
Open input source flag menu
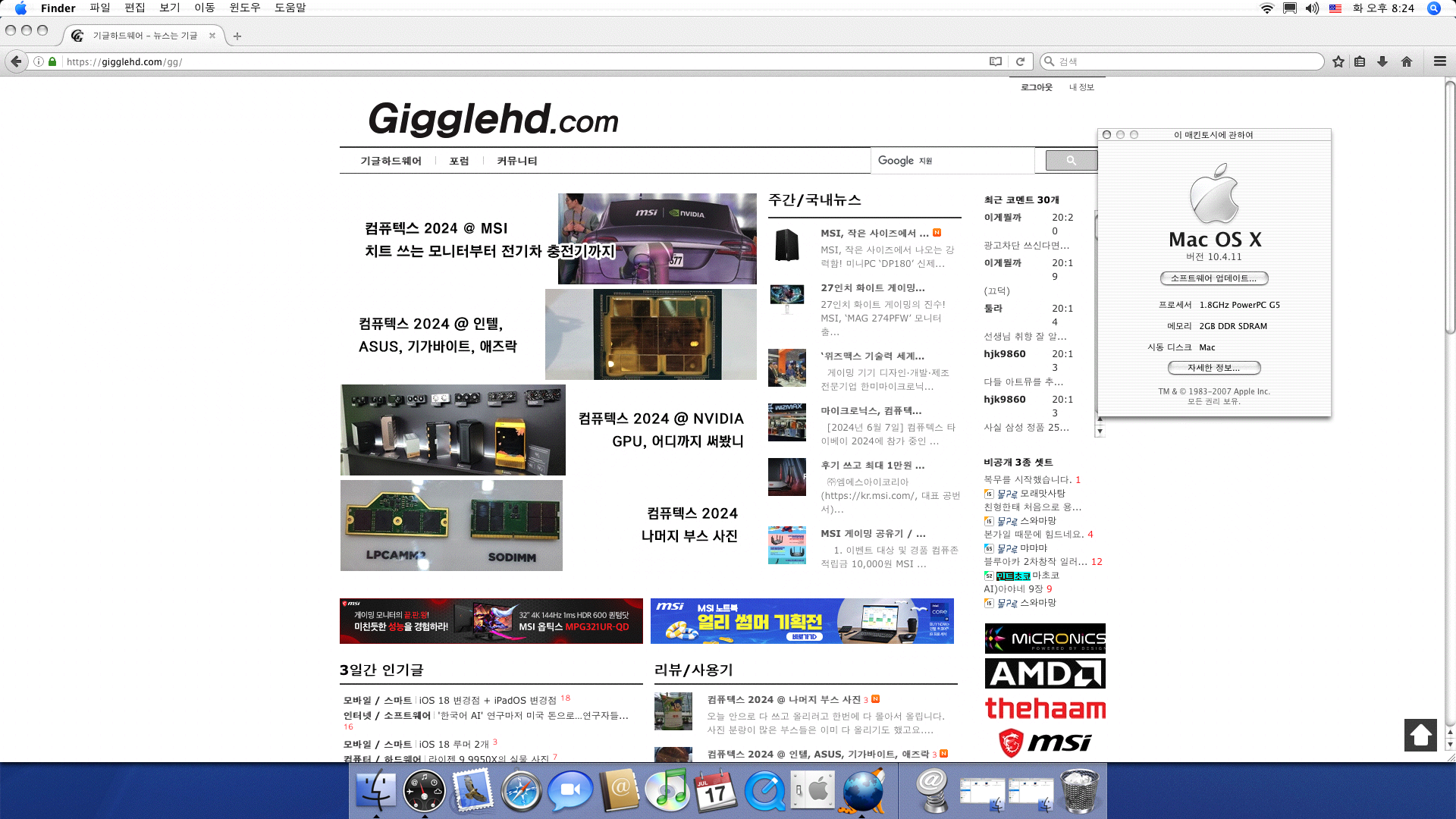[1335, 8]
